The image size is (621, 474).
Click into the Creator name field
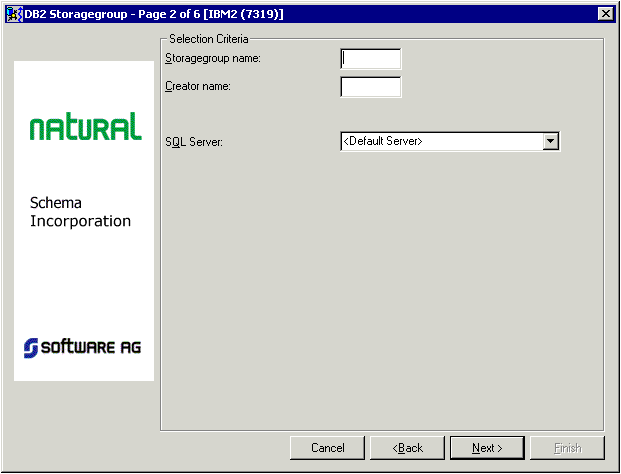click(x=370, y=87)
